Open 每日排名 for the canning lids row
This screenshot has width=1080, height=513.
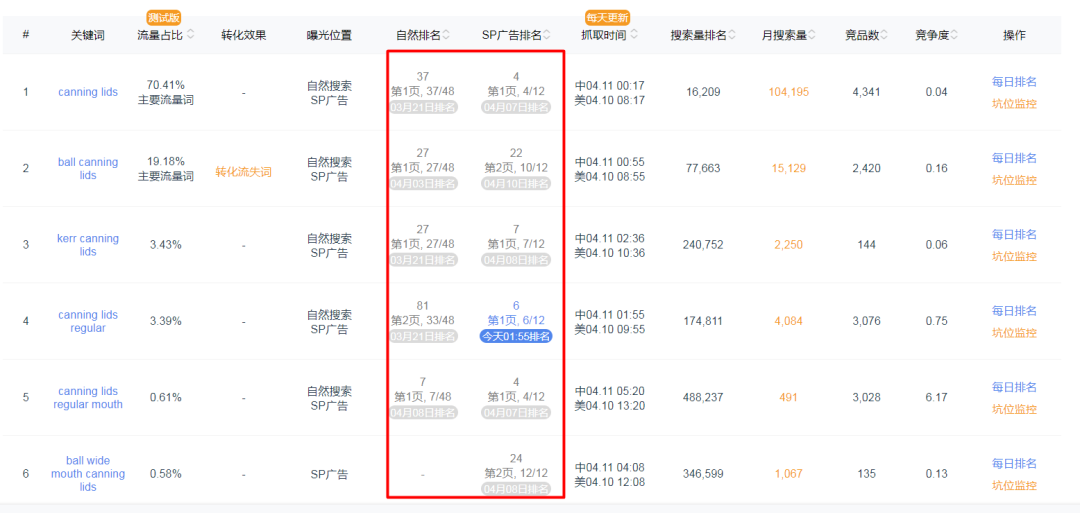click(1014, 82)
